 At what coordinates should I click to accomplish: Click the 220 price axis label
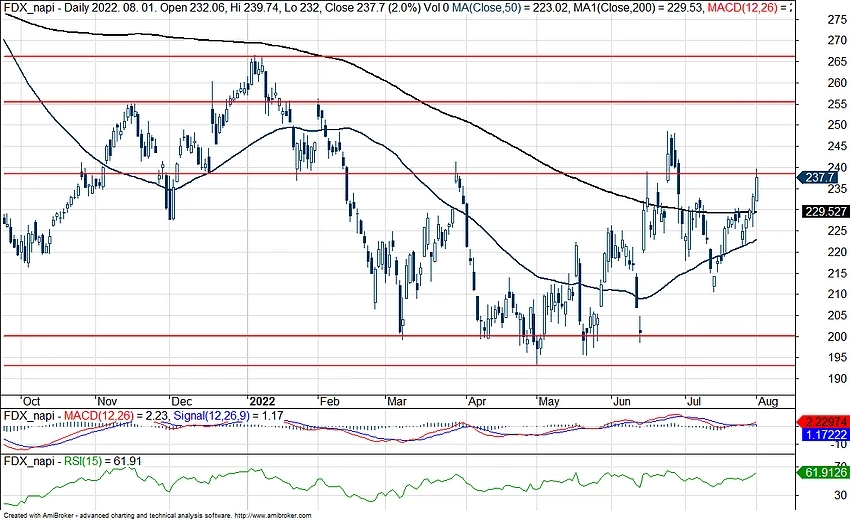836,252
